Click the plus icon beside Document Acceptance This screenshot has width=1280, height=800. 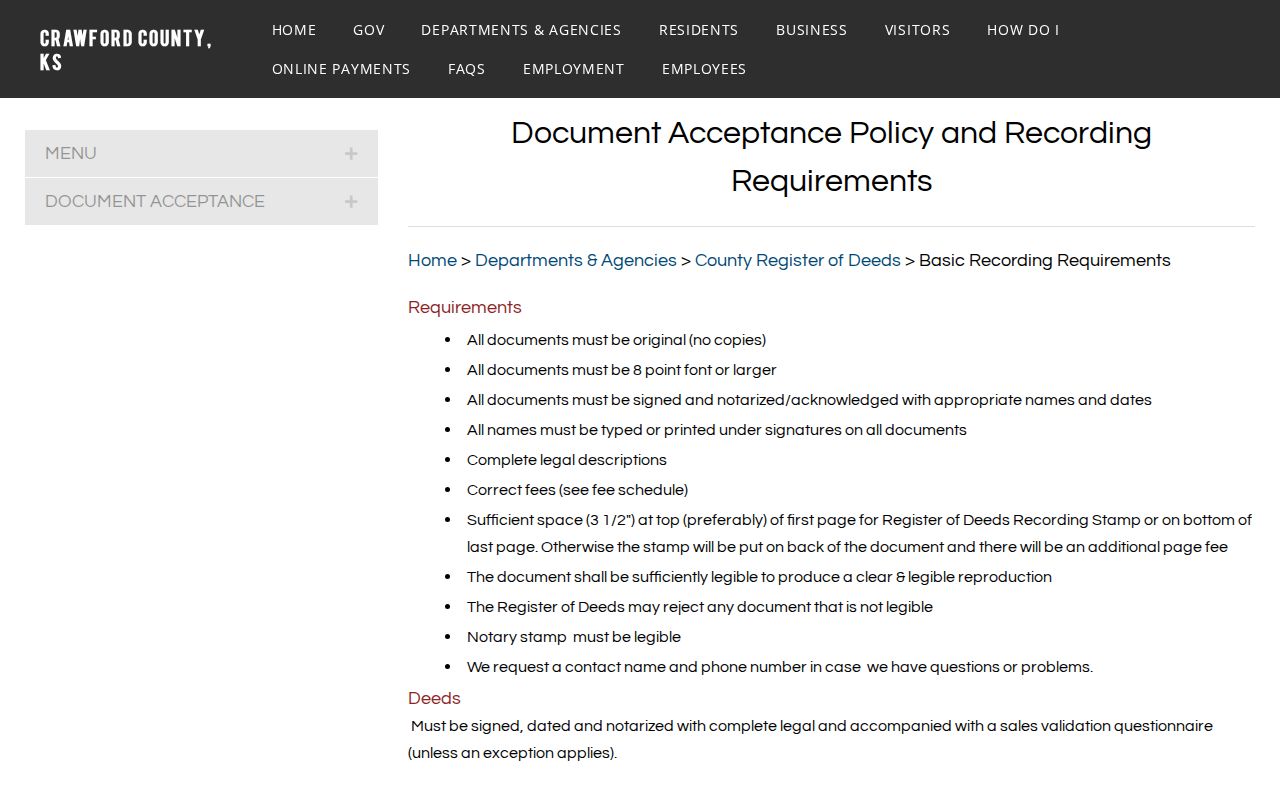pyautogui.click(x=351, y=201)
